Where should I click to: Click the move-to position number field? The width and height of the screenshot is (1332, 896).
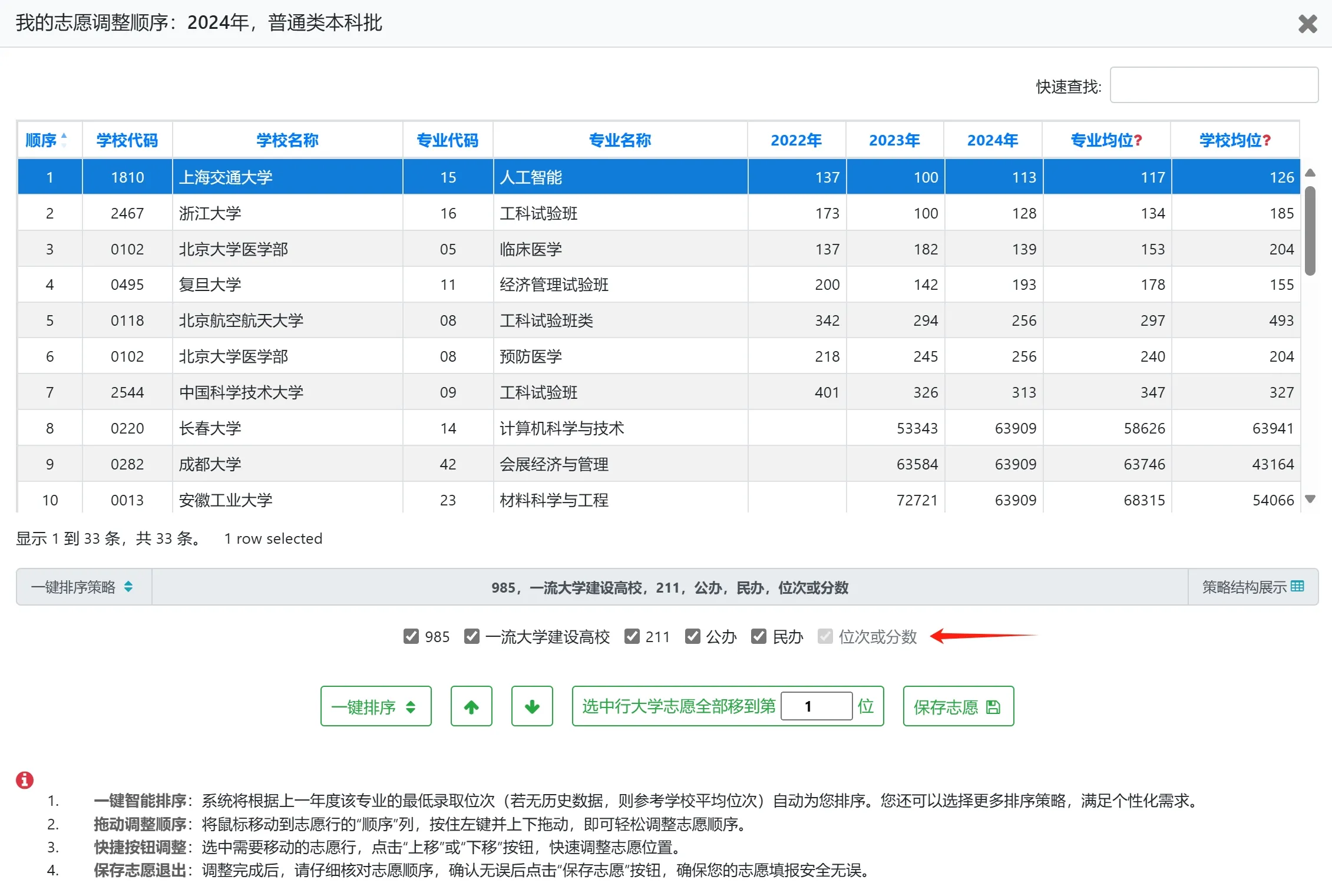coord(817,706)
